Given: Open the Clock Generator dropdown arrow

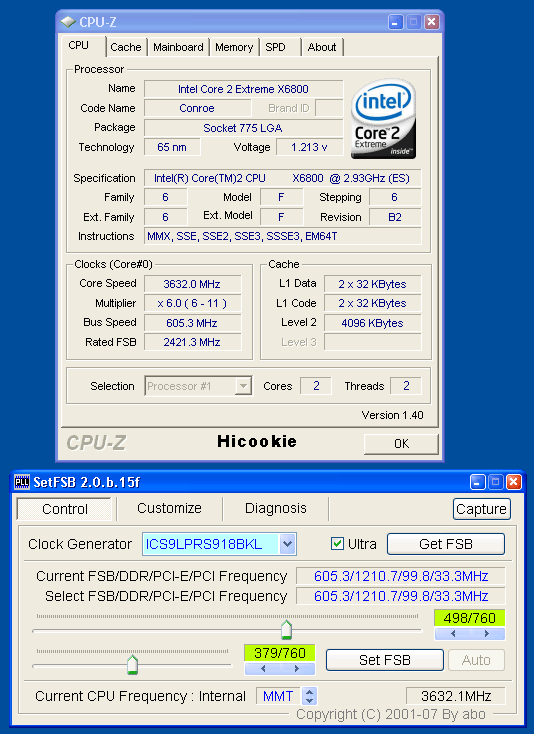Looking at the screenshot, I should pyautogui.click(x=287, y=544).
